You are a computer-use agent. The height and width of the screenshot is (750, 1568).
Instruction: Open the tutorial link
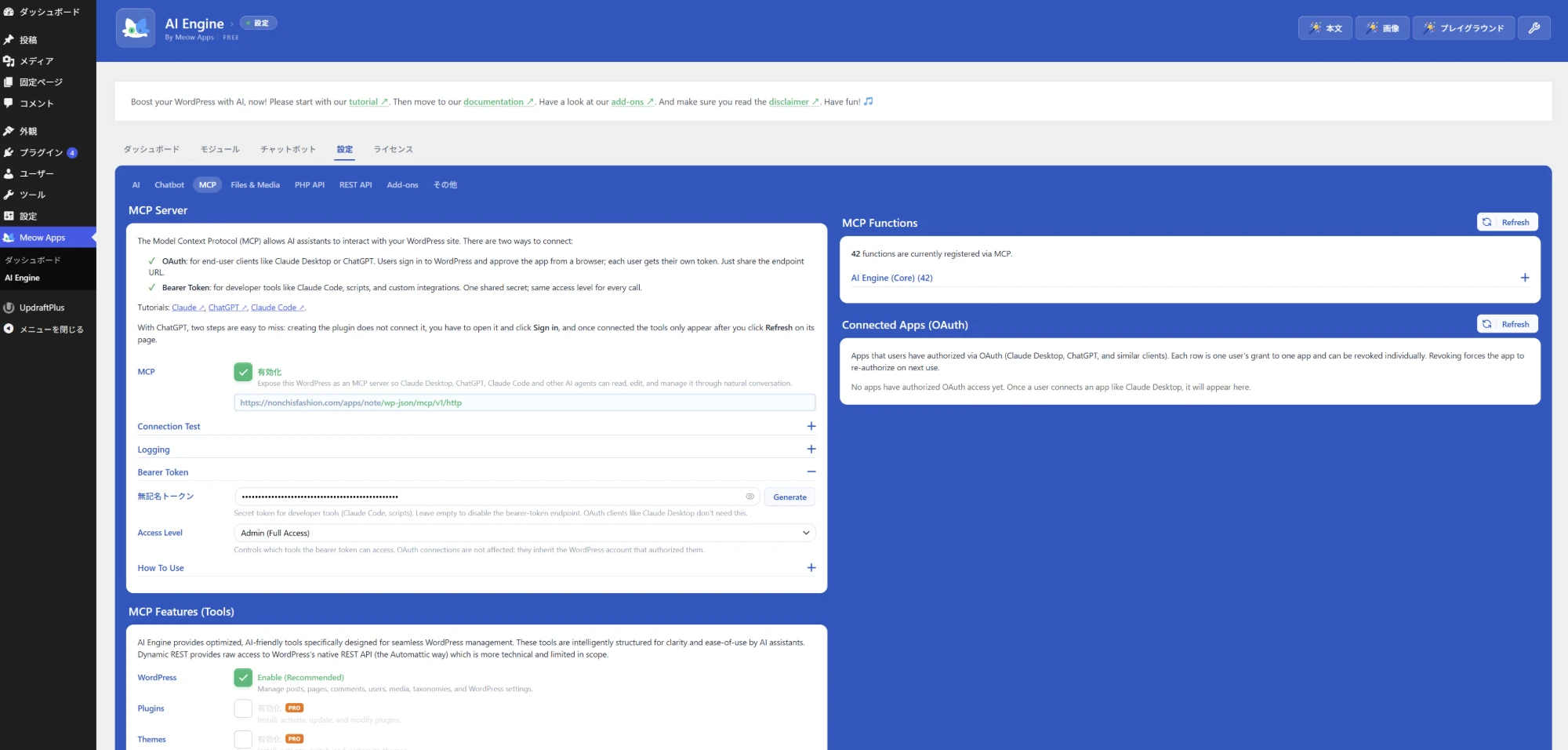(368, 102)
